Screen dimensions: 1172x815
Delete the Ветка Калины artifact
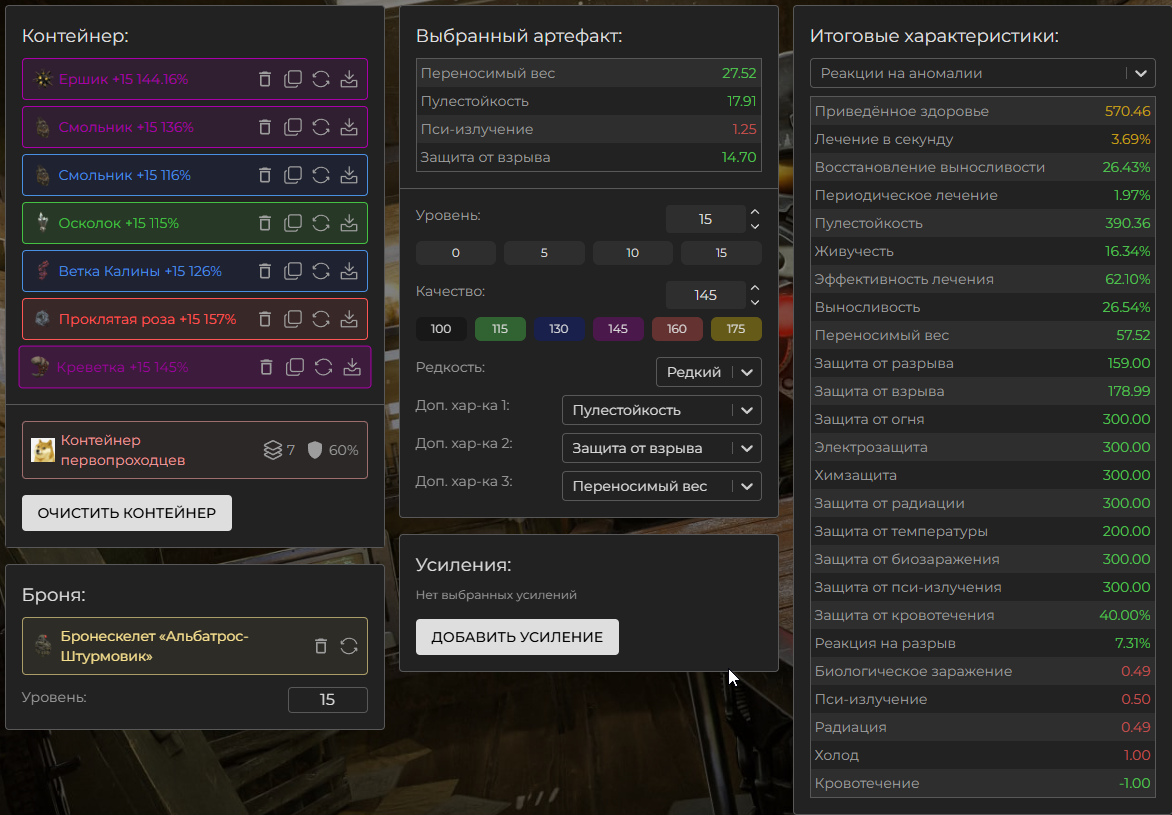tap(265, 271)
